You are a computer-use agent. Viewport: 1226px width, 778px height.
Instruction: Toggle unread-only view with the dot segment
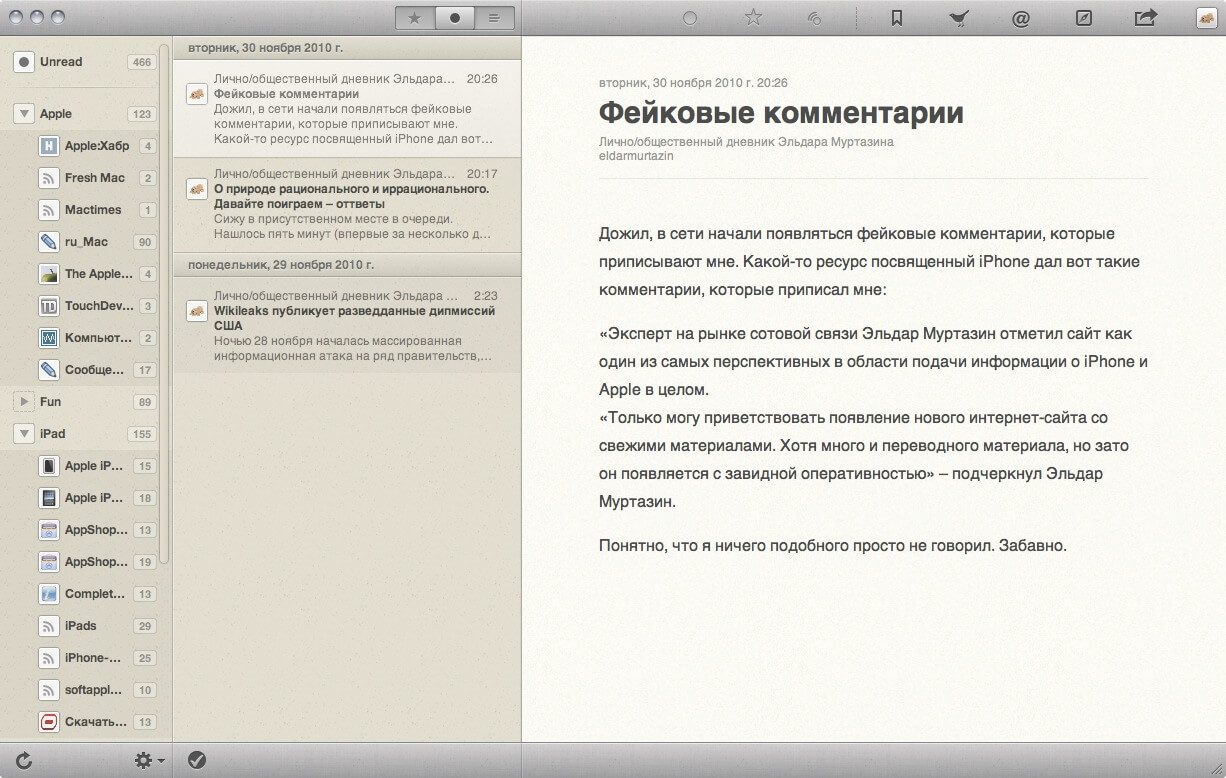(455, 17)
